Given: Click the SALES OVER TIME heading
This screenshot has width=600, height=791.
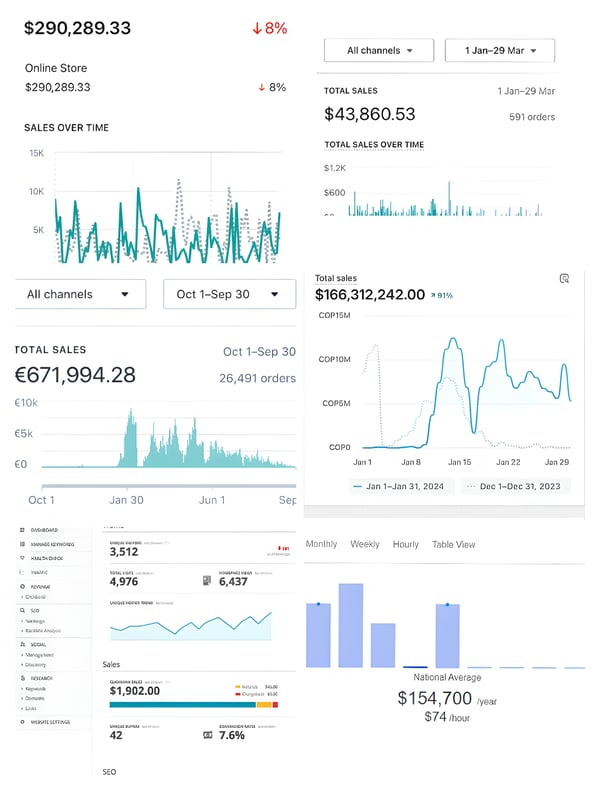Looking at the screenshot, I should tap(67, 128).
